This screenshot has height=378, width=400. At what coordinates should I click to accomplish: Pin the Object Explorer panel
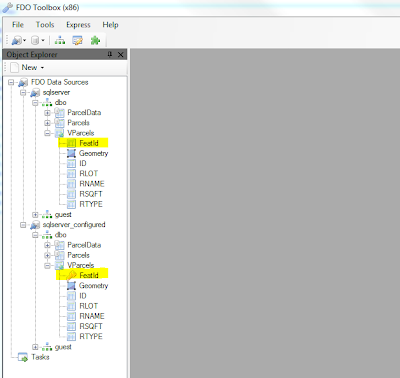(110, 54)
